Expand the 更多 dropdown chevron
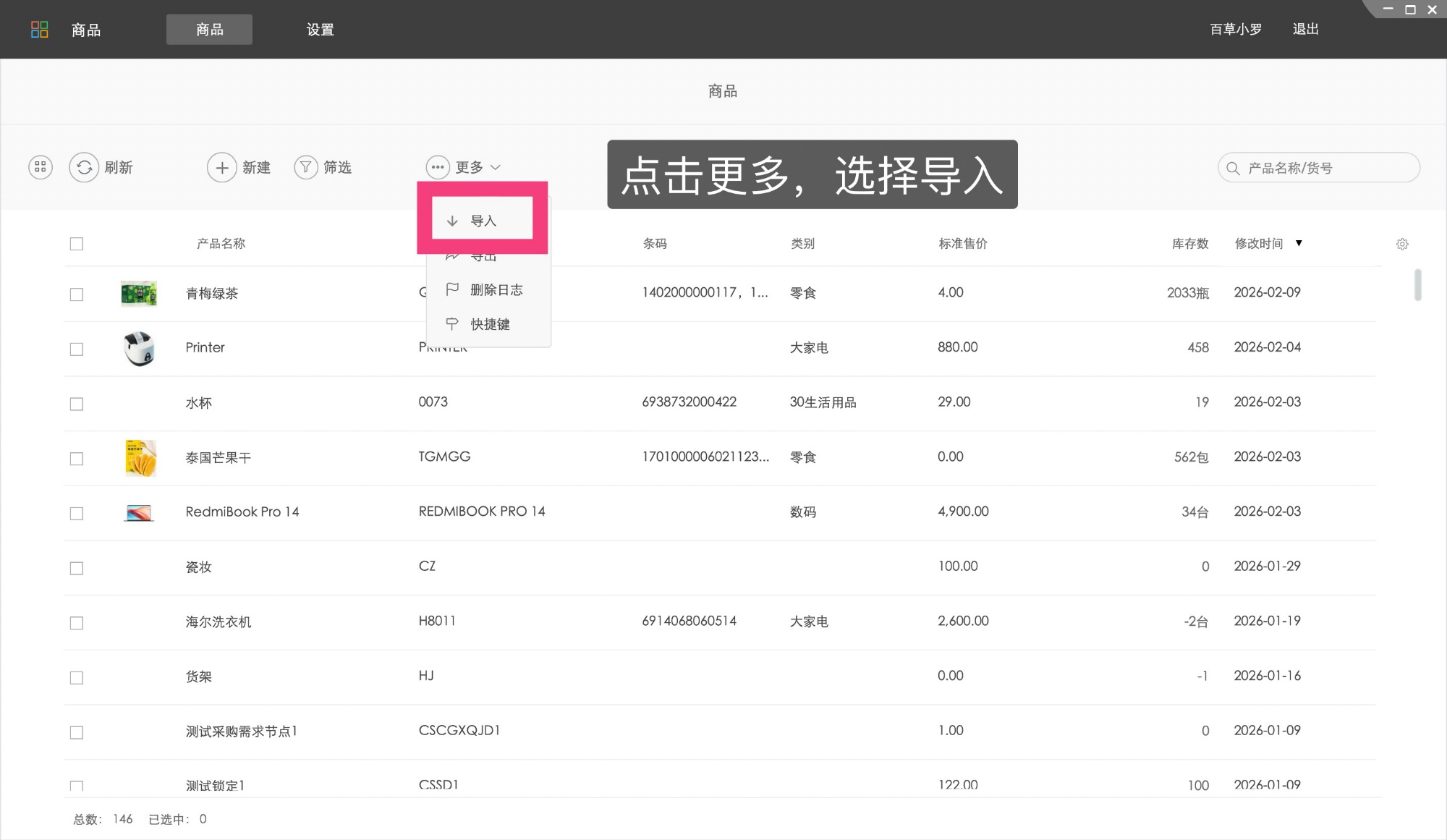The width and height of the screenshot is (1447, 840). point(496,167)
